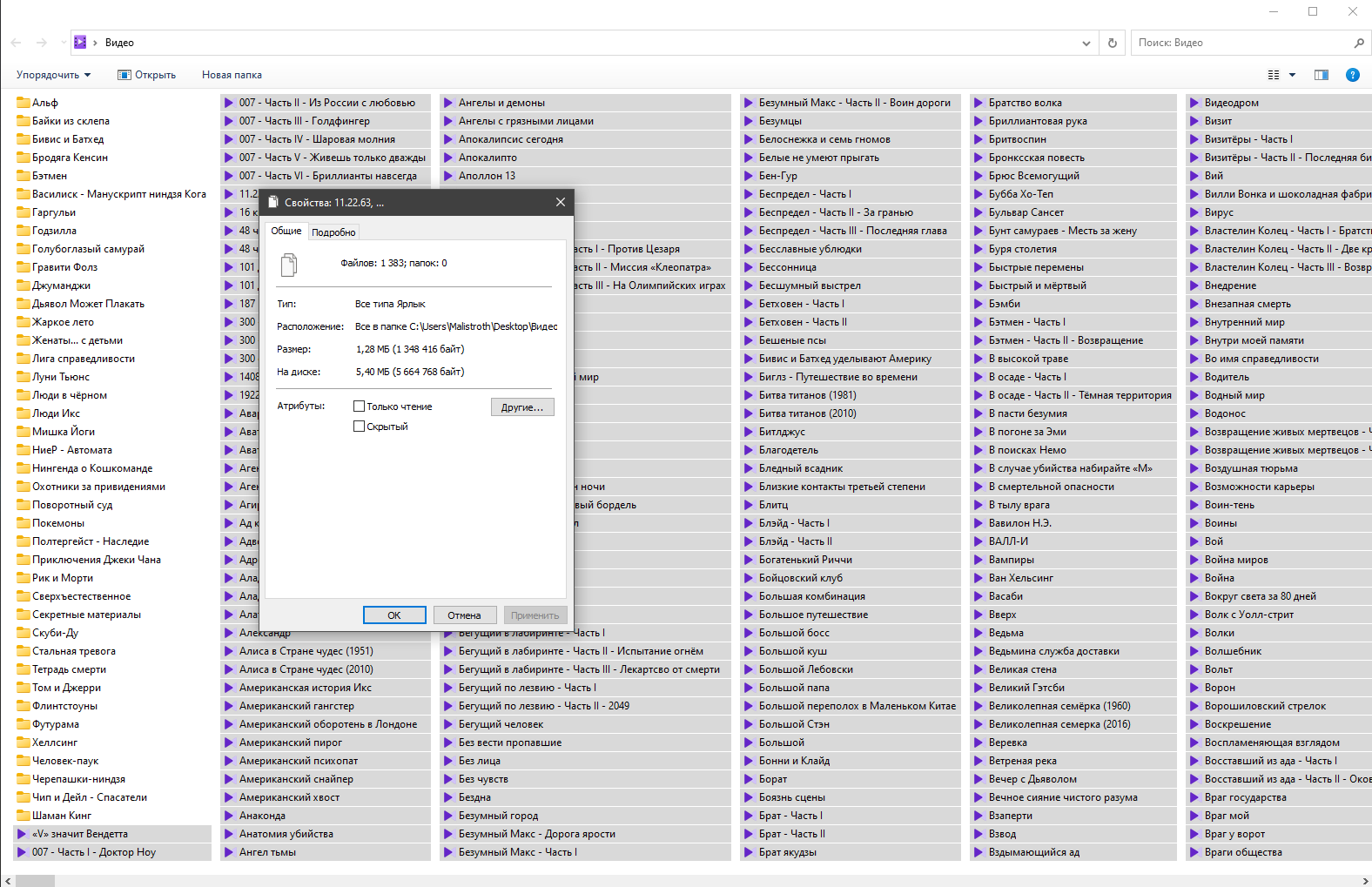The width and height of the screenshot is (1372, 887).
Task: Click Открыть in the toolbar
Action: 146,75
